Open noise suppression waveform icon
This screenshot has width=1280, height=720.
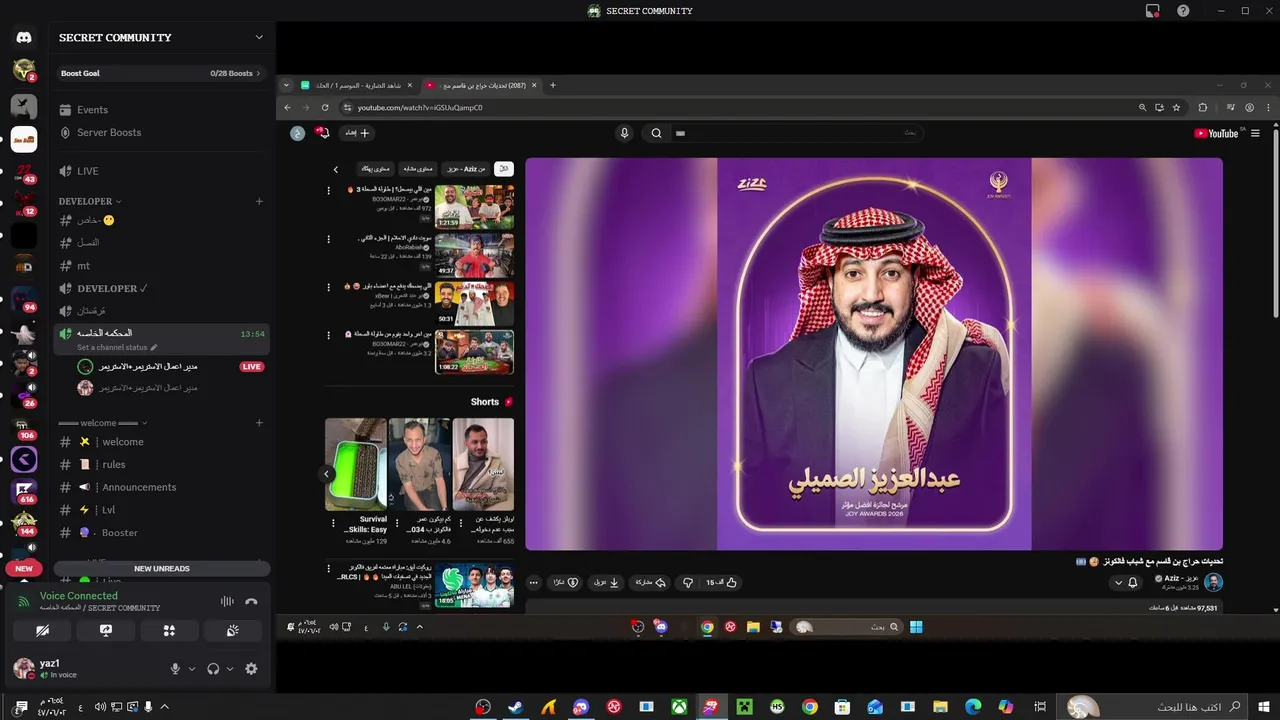(227, 601)
